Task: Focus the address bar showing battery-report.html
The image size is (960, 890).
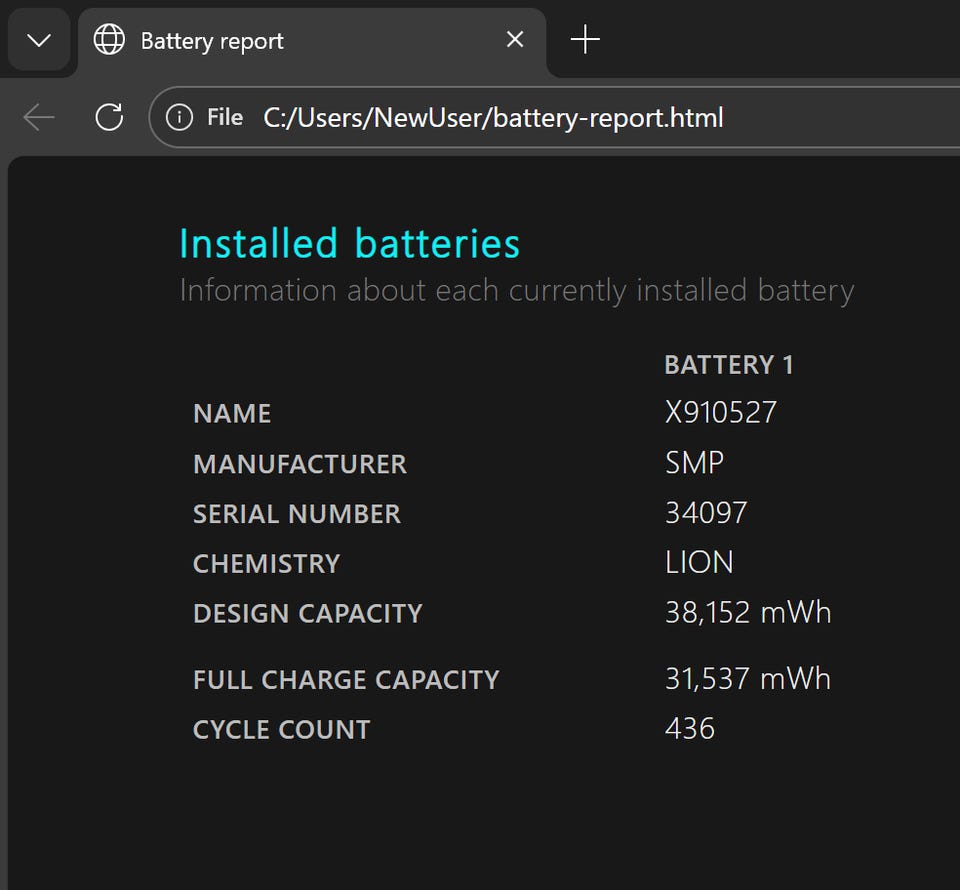Action: click(493, 118)
